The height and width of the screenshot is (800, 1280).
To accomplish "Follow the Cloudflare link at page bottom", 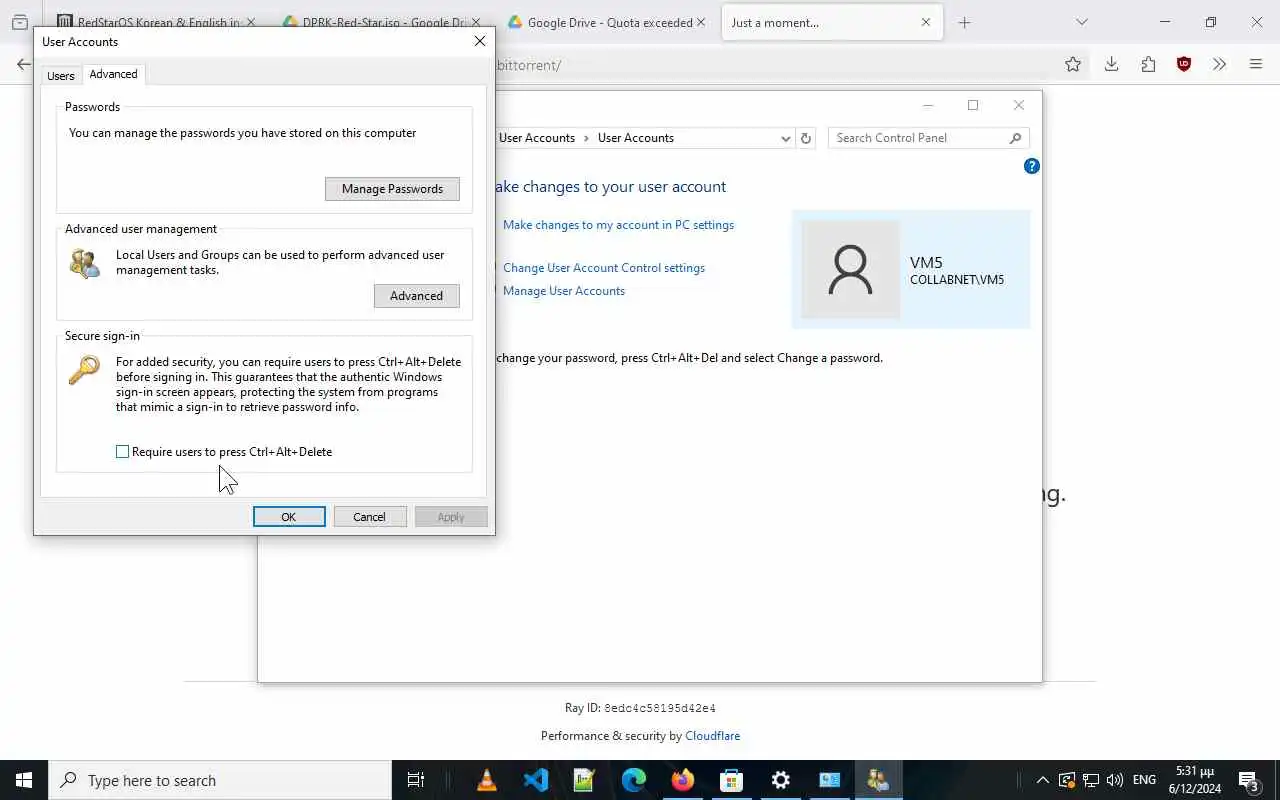I will (713, 736).
